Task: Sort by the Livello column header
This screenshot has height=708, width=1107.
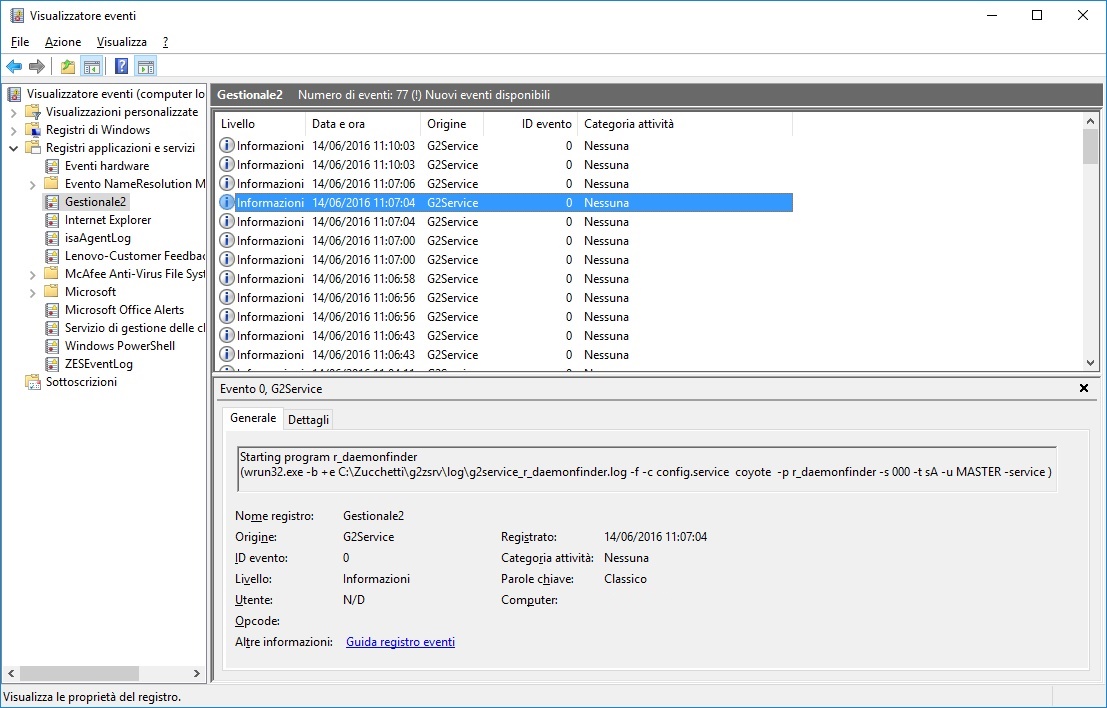Action: click(x=260, y=124)
